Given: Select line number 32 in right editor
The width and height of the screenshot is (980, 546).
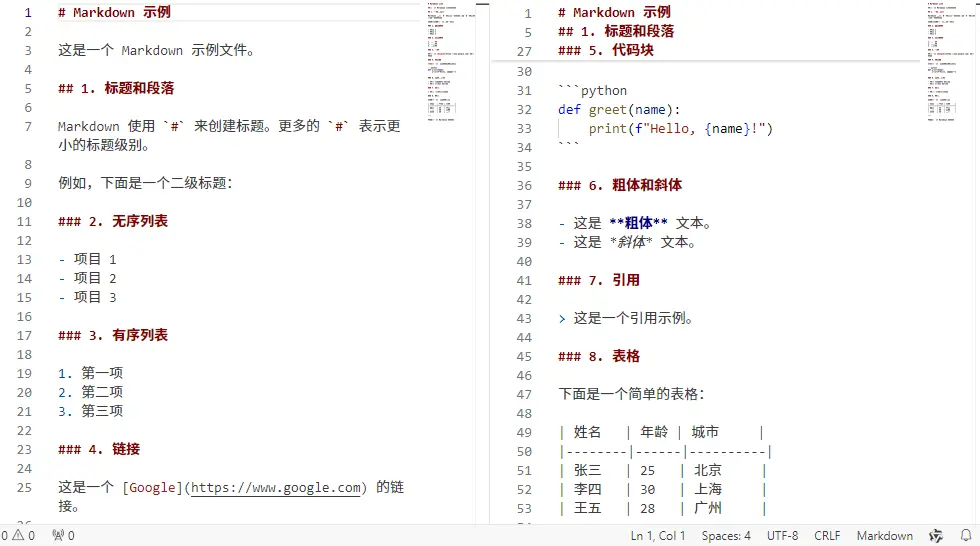Looking at the screenshot, I should (524, 110).
